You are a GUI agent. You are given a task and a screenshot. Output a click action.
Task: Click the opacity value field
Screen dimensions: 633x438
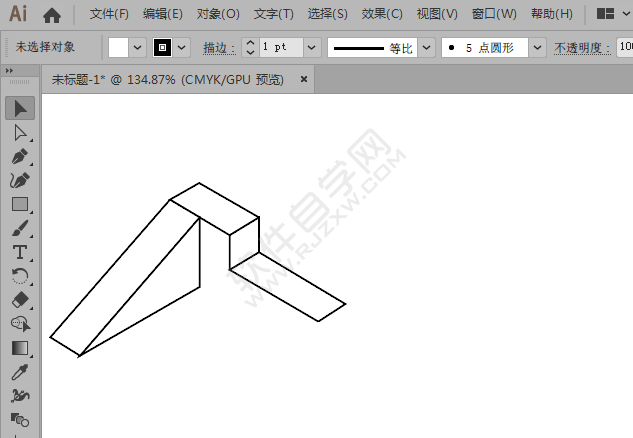pyautogui.click(x=625, y=48)
